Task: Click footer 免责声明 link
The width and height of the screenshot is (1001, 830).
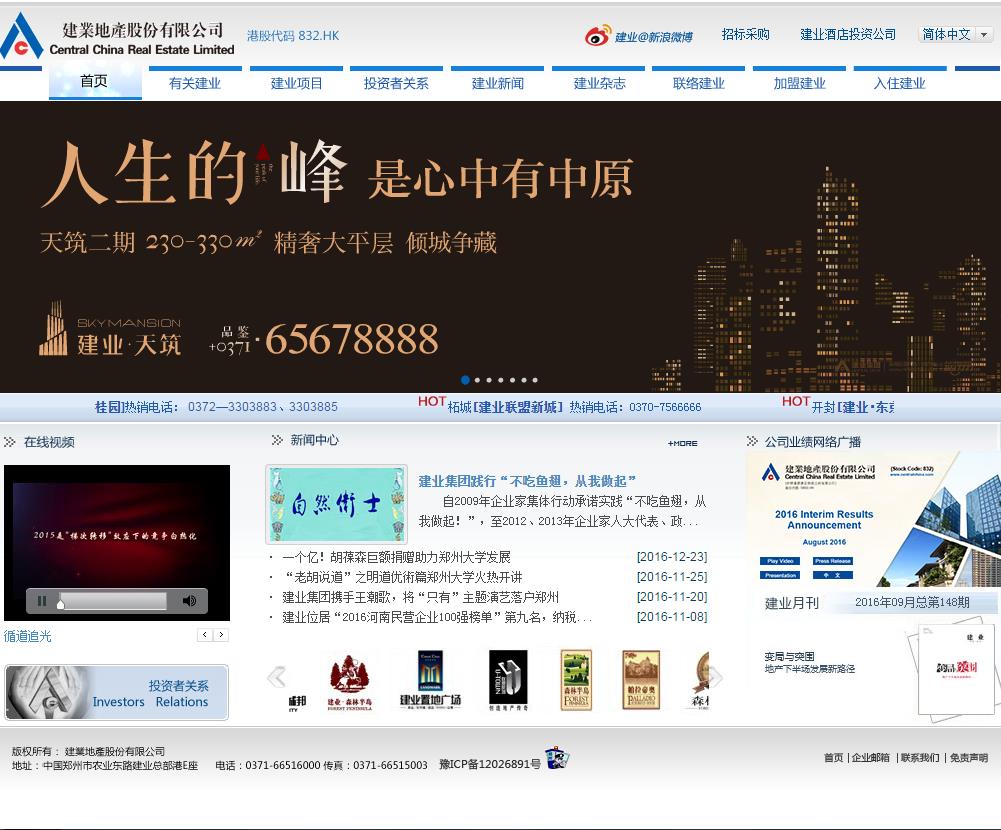Action: click(x=969, y=758)
